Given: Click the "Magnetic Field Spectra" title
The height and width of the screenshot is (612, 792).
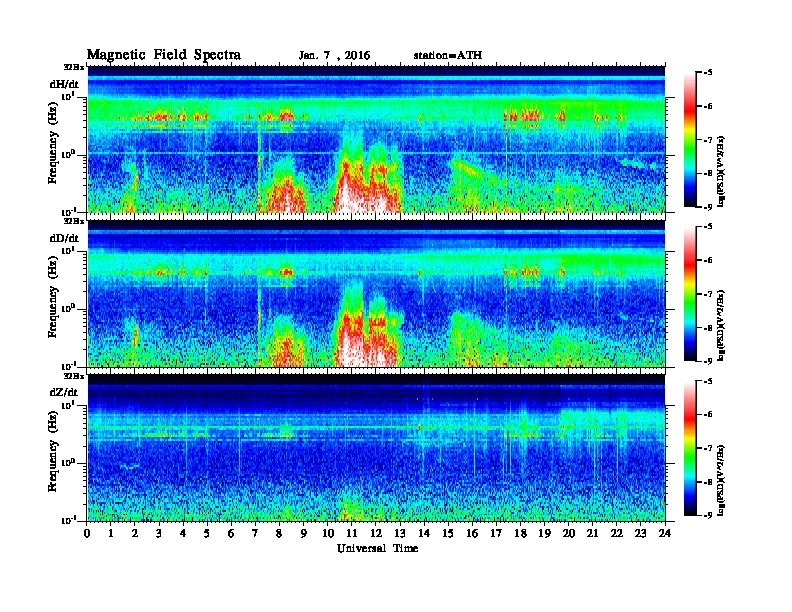Looking at the screenshot, I should point(164,55).
